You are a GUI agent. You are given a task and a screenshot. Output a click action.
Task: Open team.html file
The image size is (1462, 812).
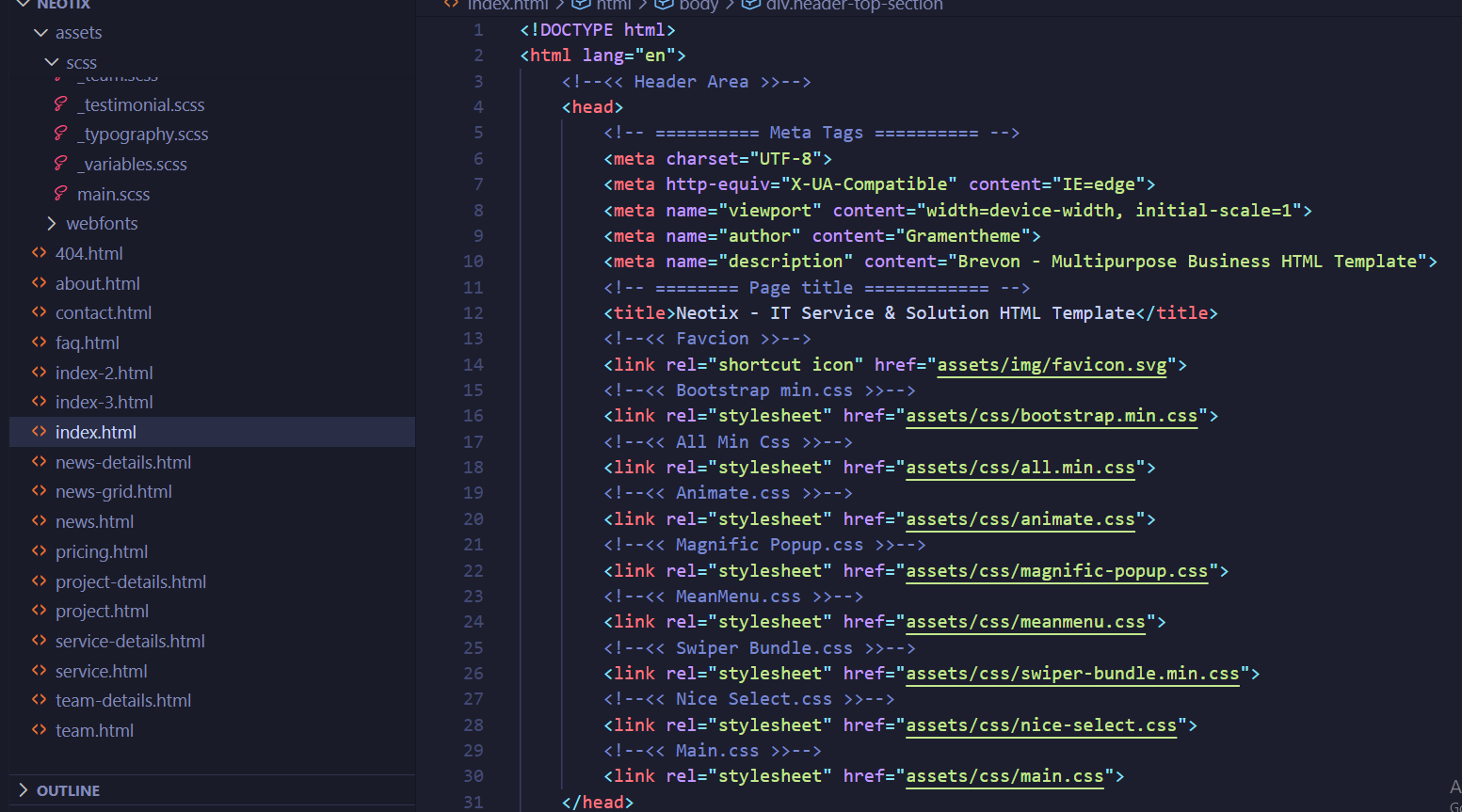point(95,730)
